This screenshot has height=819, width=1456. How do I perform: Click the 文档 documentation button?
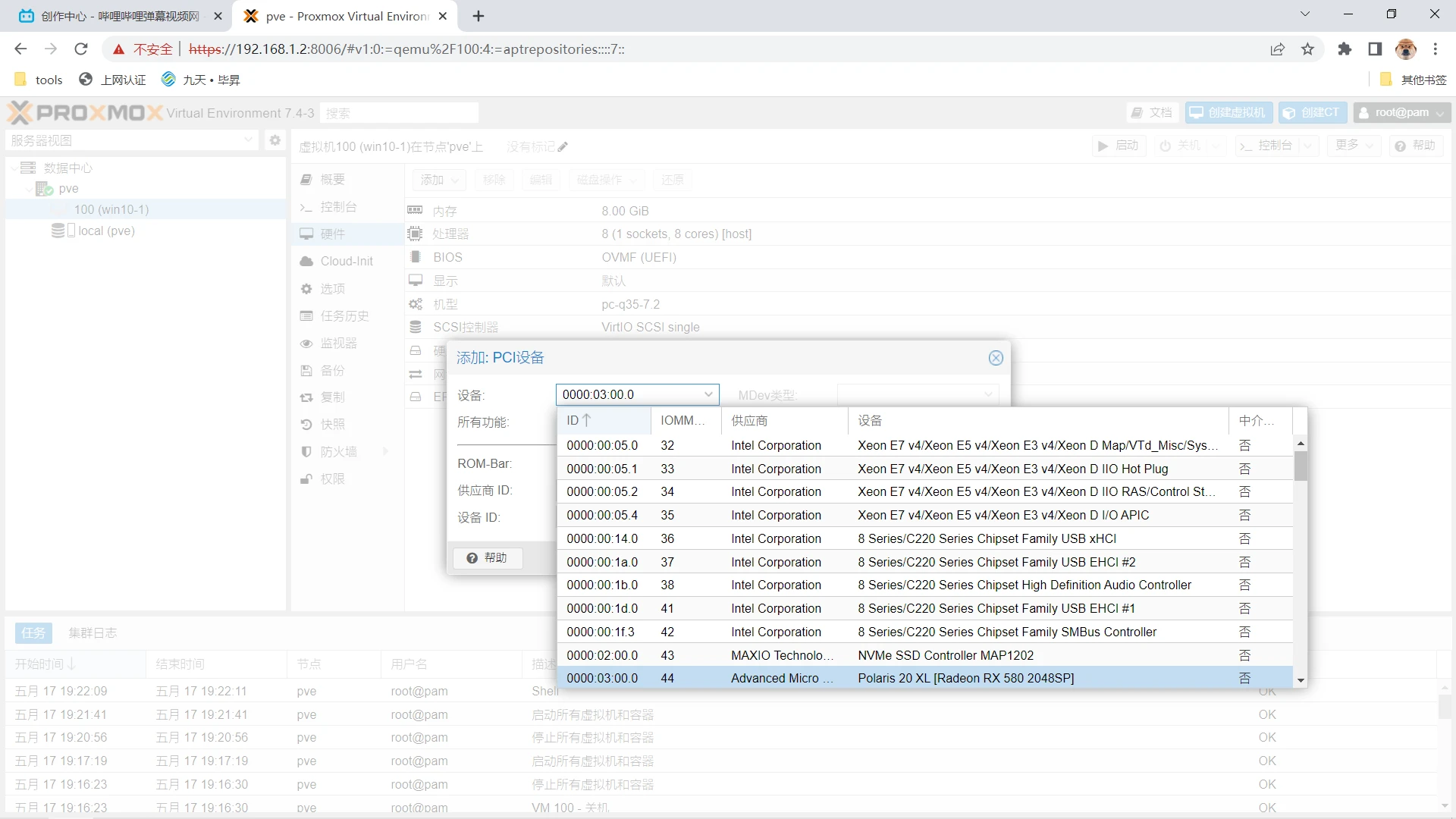click(x=1152, y=113)
